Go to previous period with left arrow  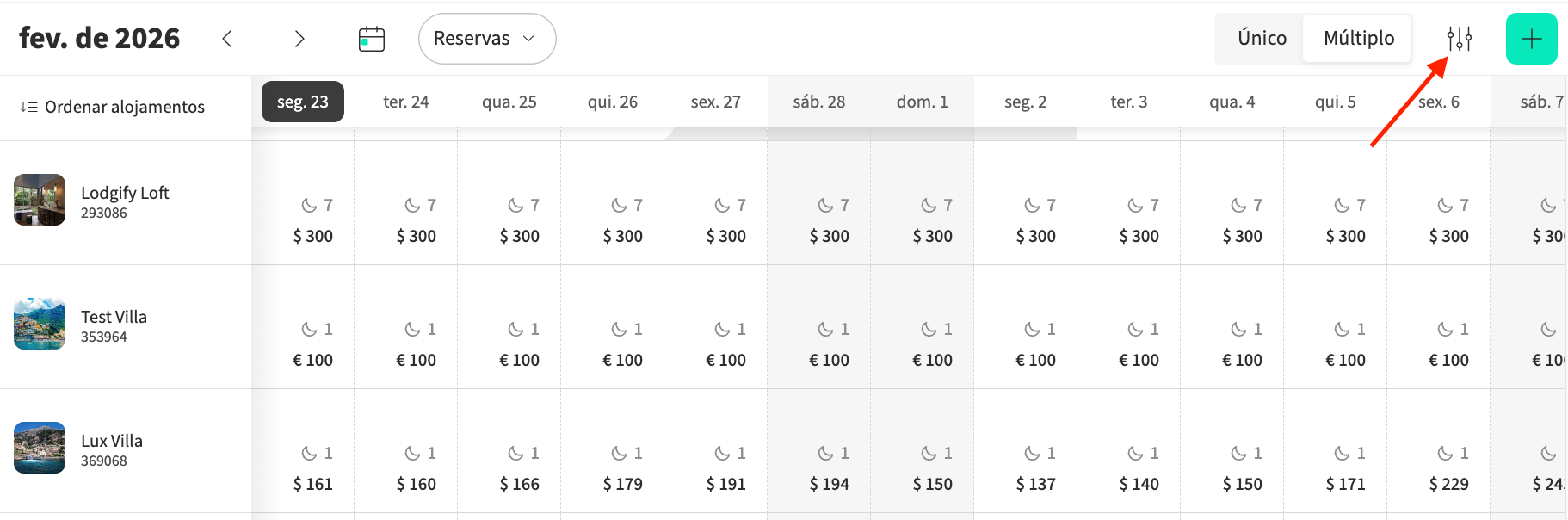coord(227,39)
